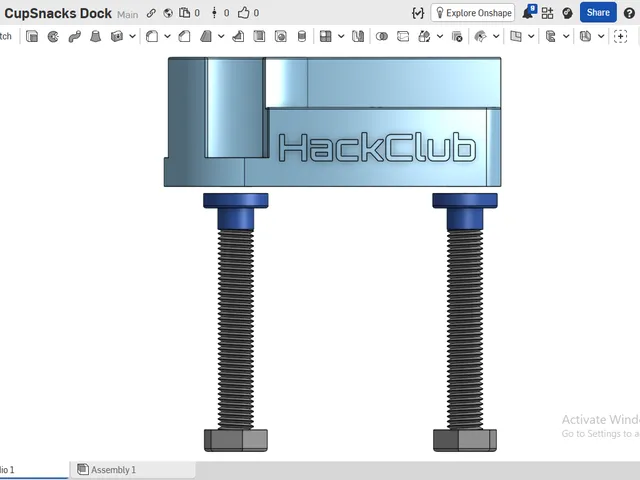Viewport: 640px width, 480px height.
Task: Select the Mirror tool
Action: pyautogui.click(x=358, y=36)
